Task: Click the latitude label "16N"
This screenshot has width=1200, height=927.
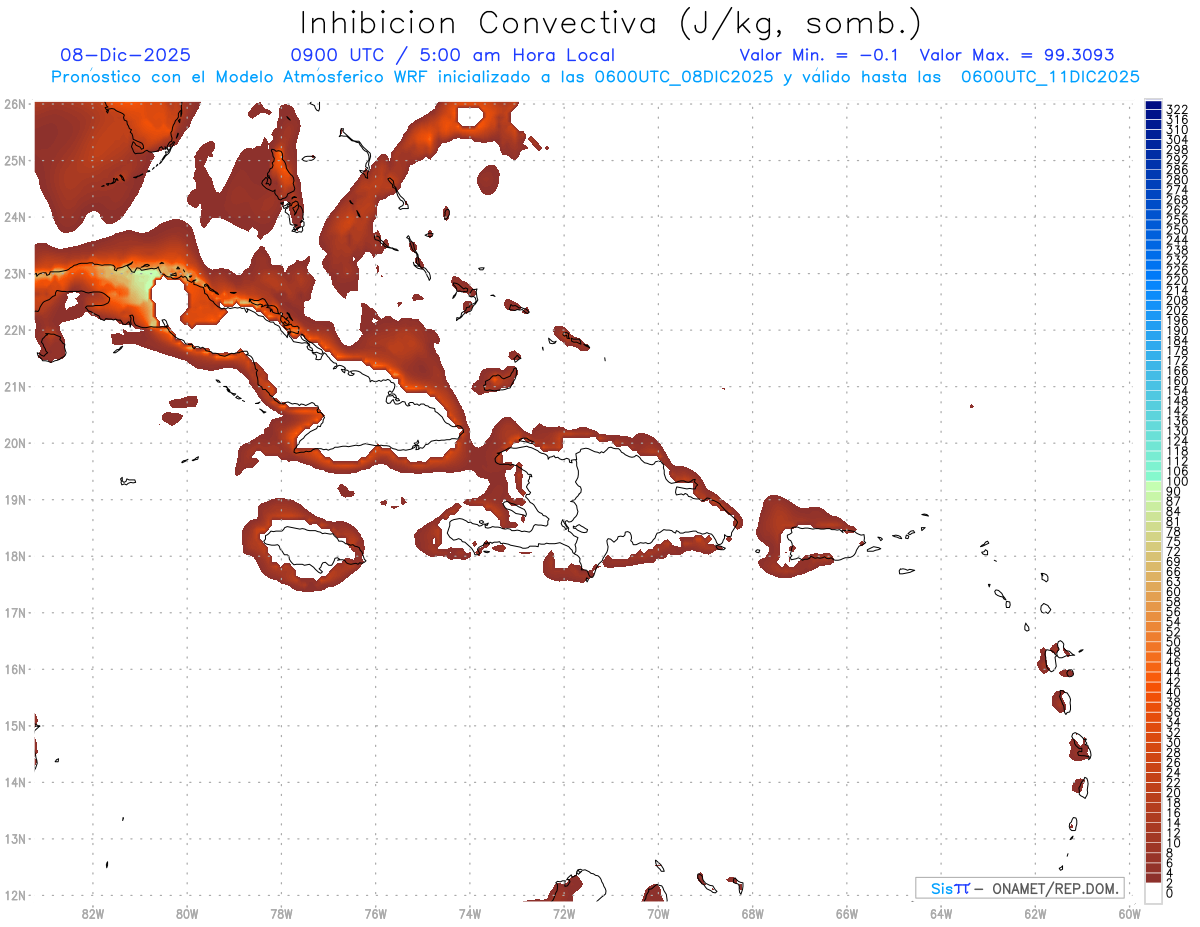Action: pos(14,669)
